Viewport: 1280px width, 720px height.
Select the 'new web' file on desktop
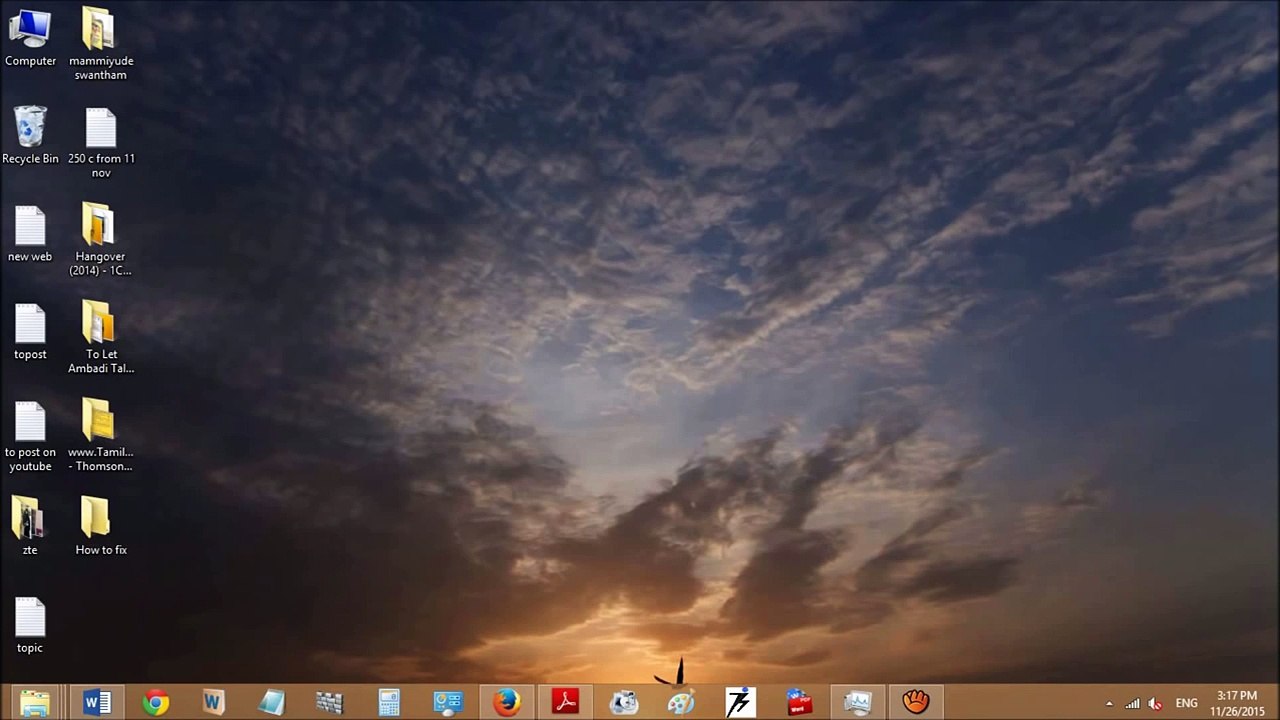pos(30,233)
